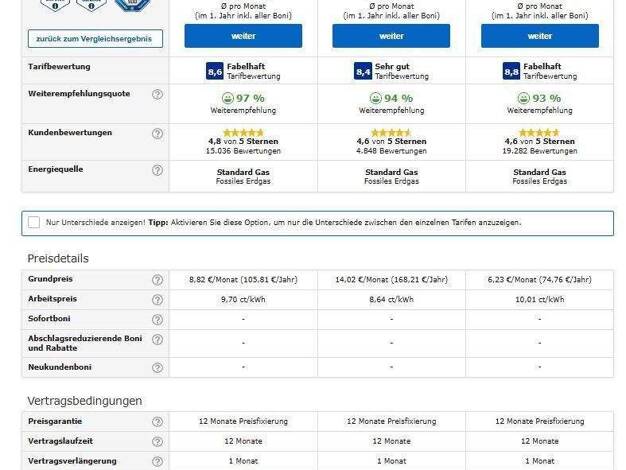Click the 19.282 Bewertungen star rating
This screenshot has height=470, width=626.
click(x=539, y=132)
